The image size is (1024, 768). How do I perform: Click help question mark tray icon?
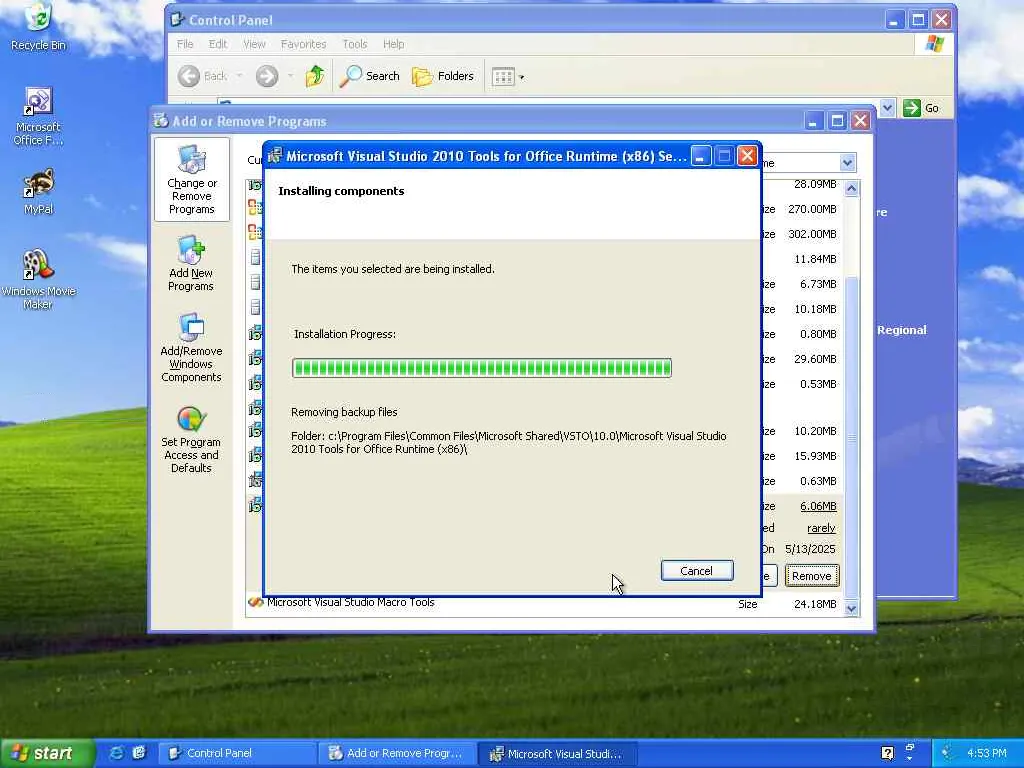pyautogui.click(x=888, y=753)
